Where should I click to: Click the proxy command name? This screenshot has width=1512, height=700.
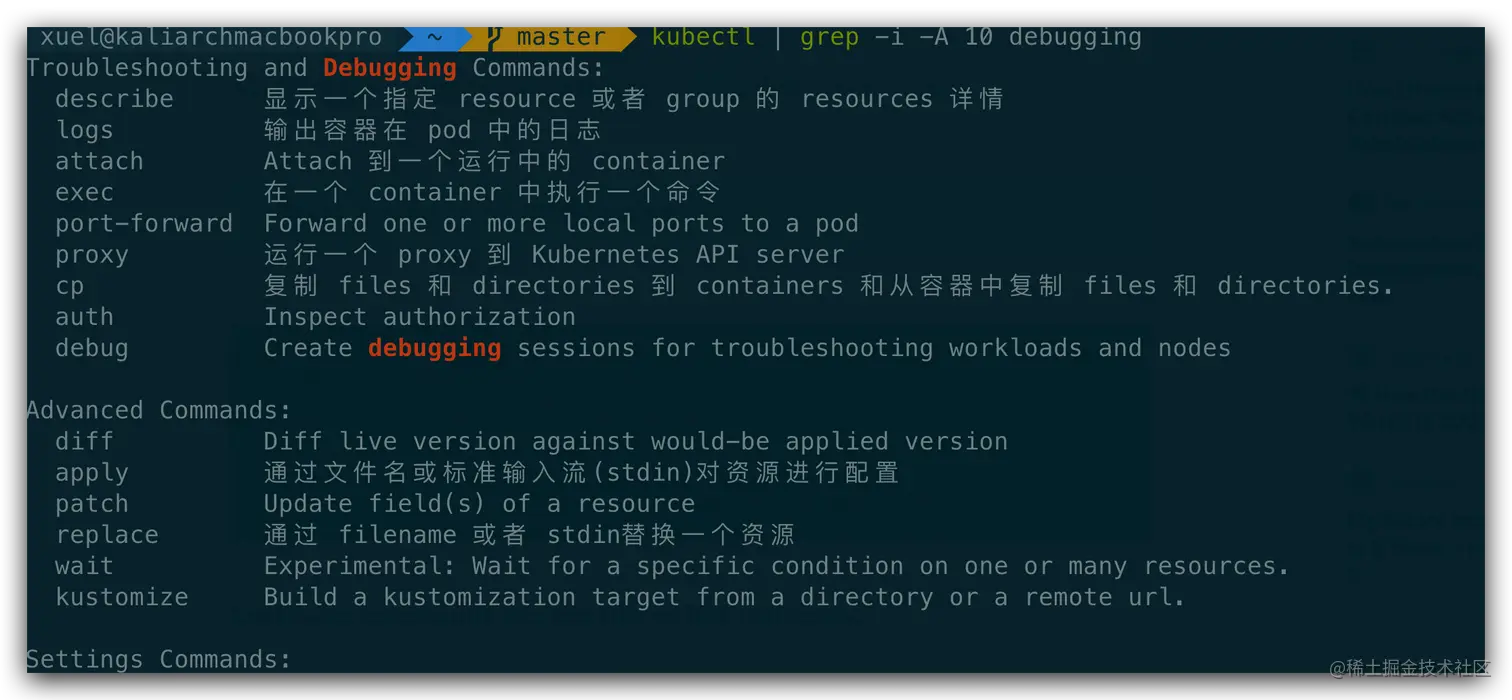(x=91, y=255)
